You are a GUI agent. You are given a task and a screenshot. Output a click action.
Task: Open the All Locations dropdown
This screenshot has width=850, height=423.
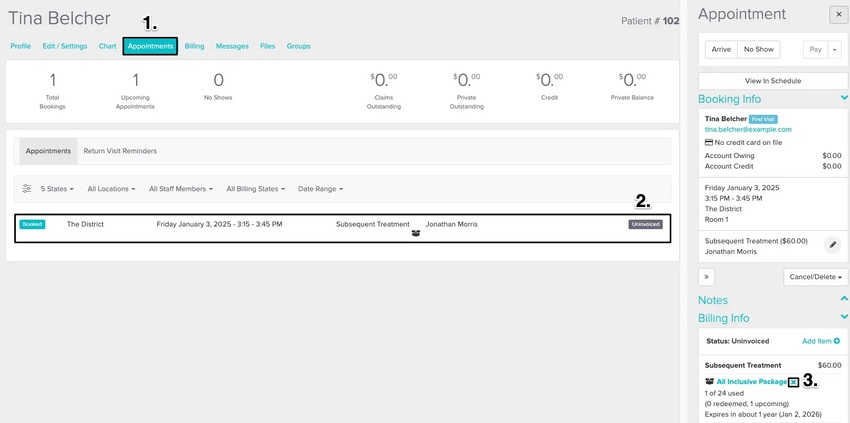[x=111, y=189]
